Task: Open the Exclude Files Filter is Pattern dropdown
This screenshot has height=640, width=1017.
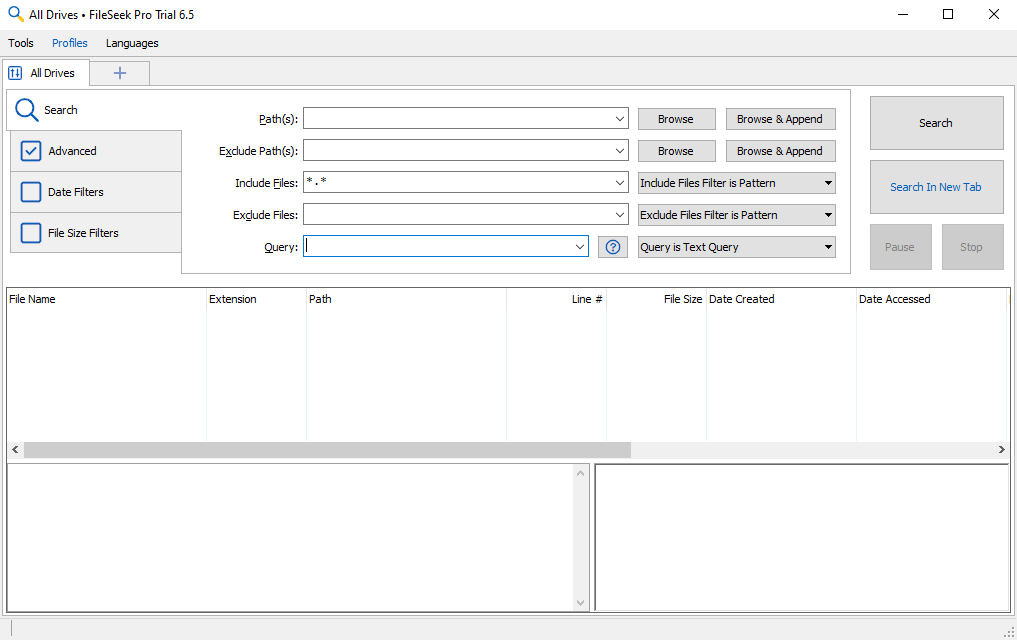Action: [x=736, y=215]
